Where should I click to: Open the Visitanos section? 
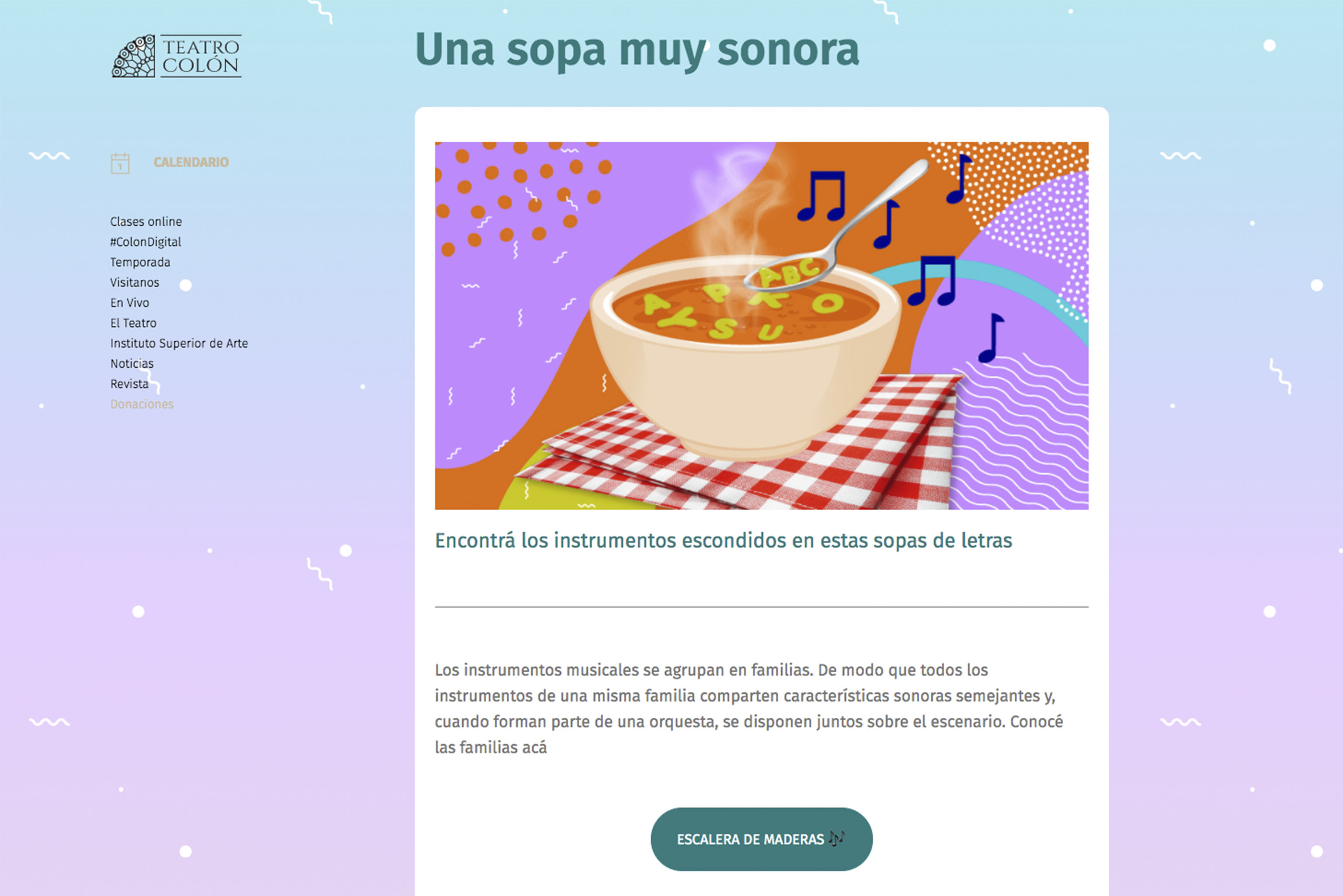click(134, 282)
